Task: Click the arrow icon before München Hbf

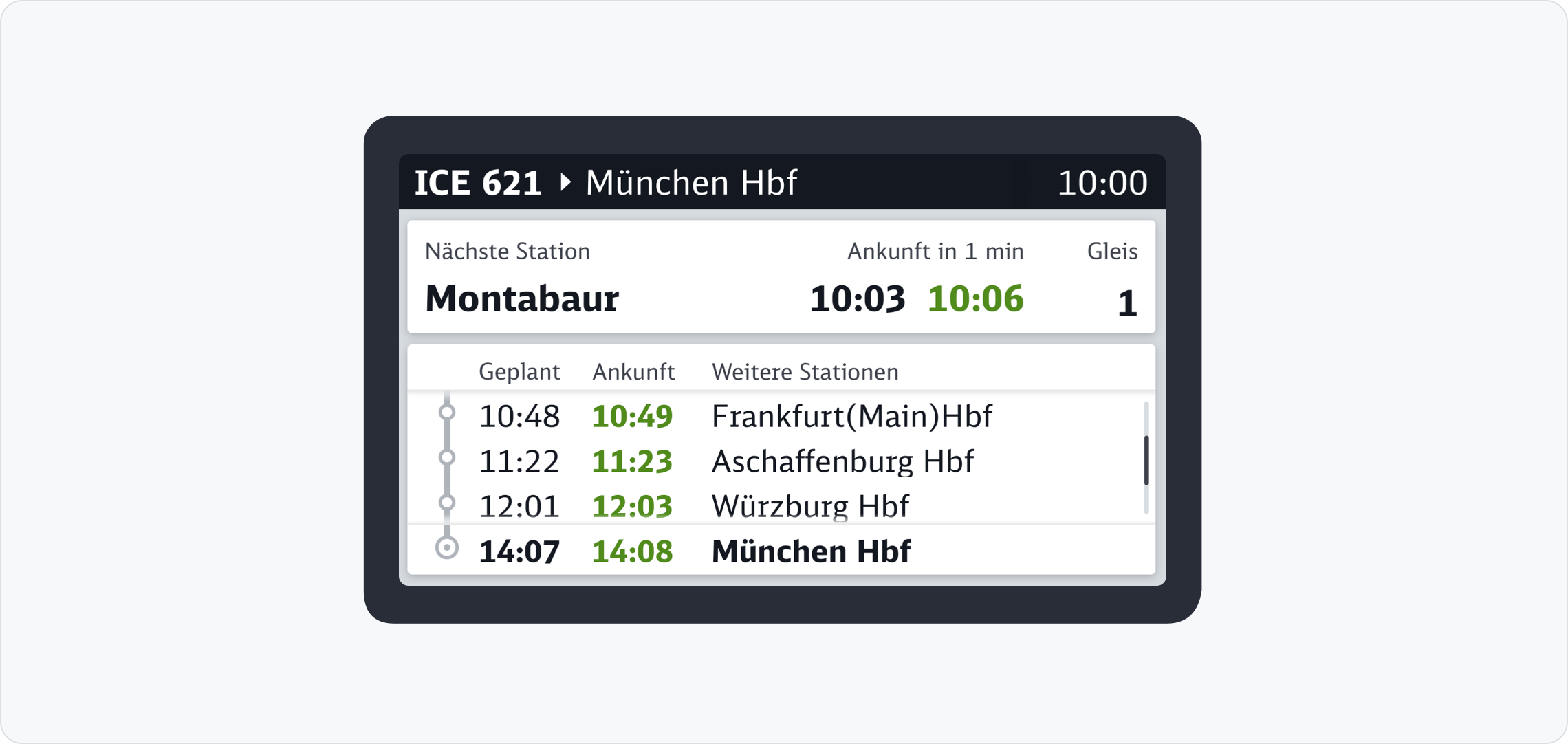Action: point(565,182)
